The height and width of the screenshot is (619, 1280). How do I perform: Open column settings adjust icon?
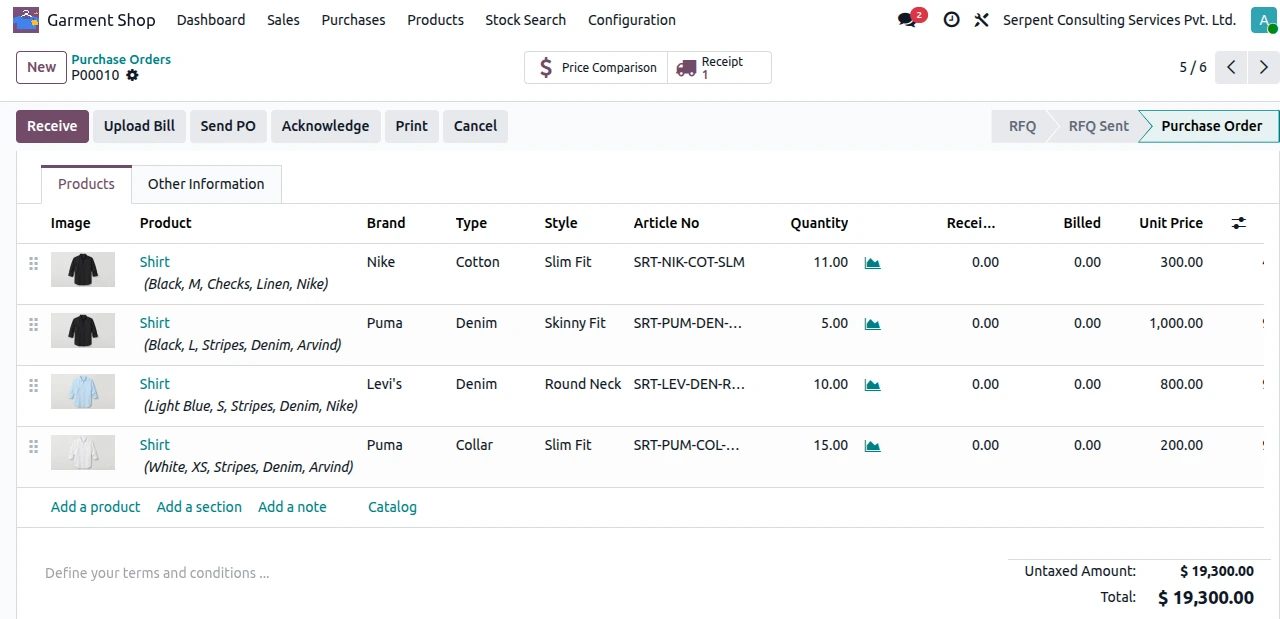1239,223
